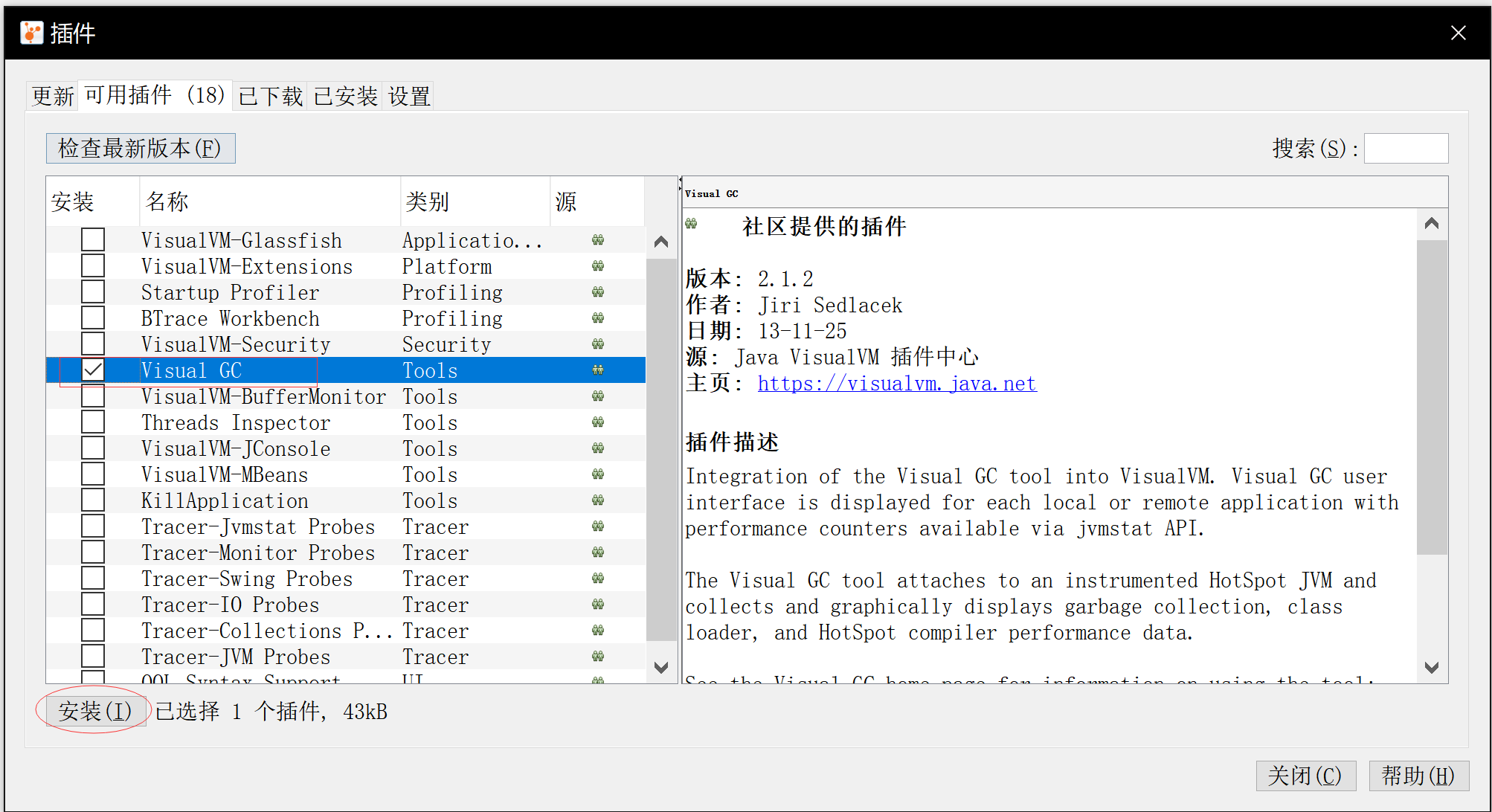Click the 检查最新版本(F) button

coord(140,148)
